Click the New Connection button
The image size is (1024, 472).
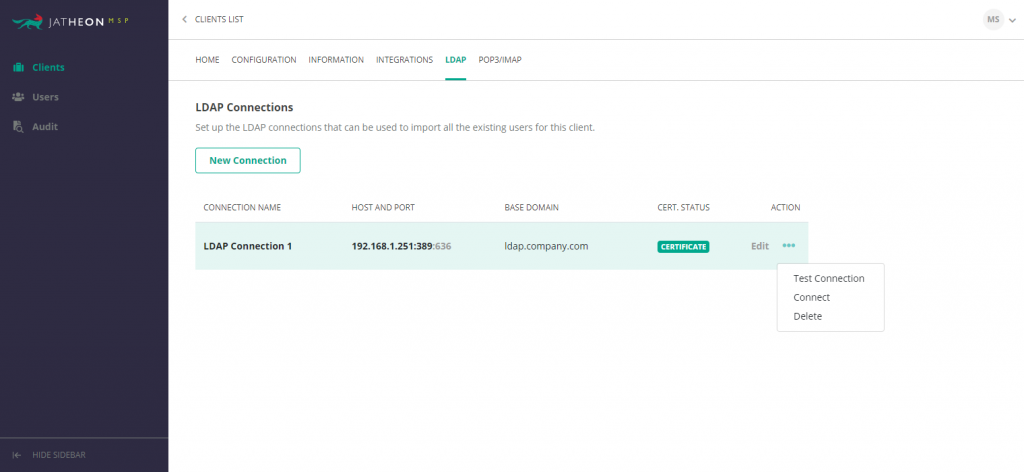coord(248,161)
